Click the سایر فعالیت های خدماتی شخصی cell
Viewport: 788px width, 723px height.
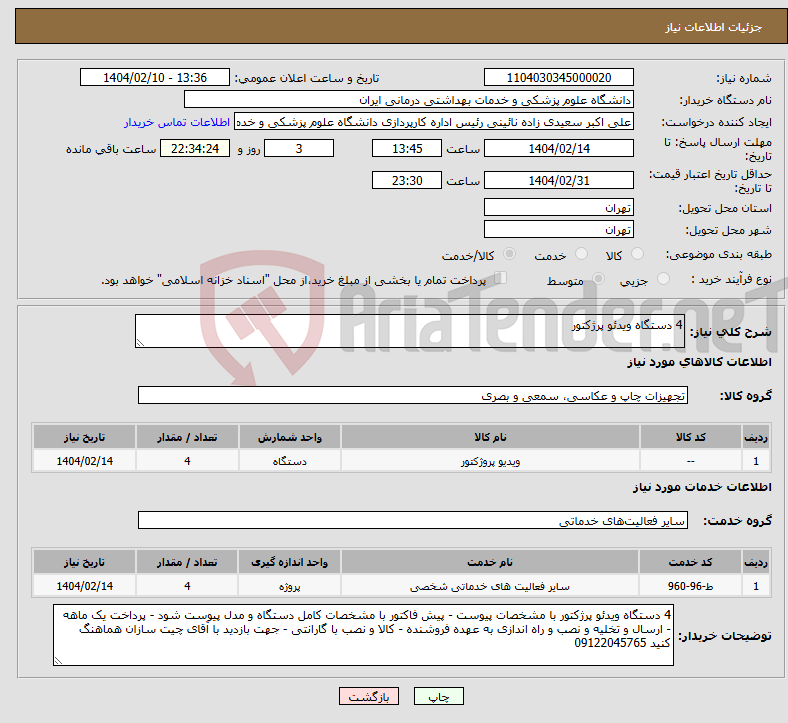tap(489, 586)
